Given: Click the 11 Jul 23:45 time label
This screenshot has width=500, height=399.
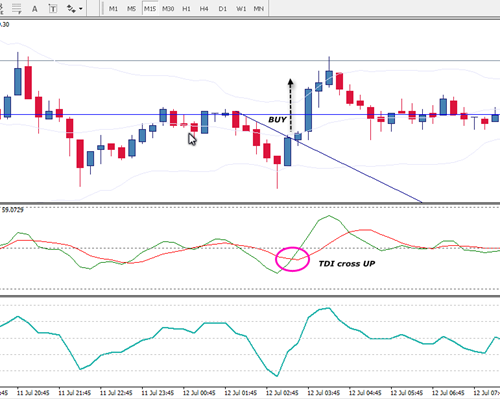Looking at the screenshot, I should coord(158,393).
